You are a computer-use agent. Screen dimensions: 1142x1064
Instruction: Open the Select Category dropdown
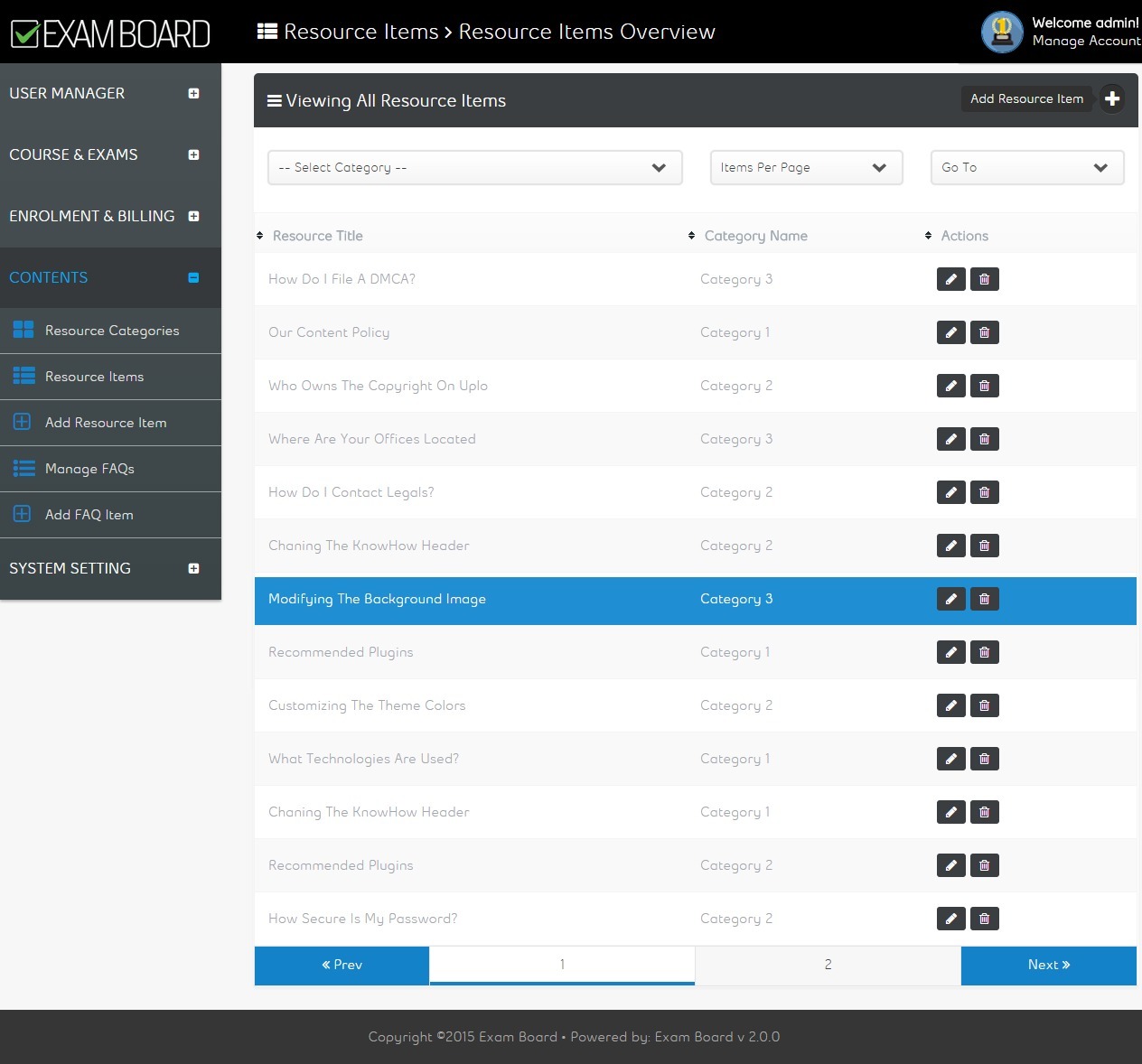tap(474, 168)
